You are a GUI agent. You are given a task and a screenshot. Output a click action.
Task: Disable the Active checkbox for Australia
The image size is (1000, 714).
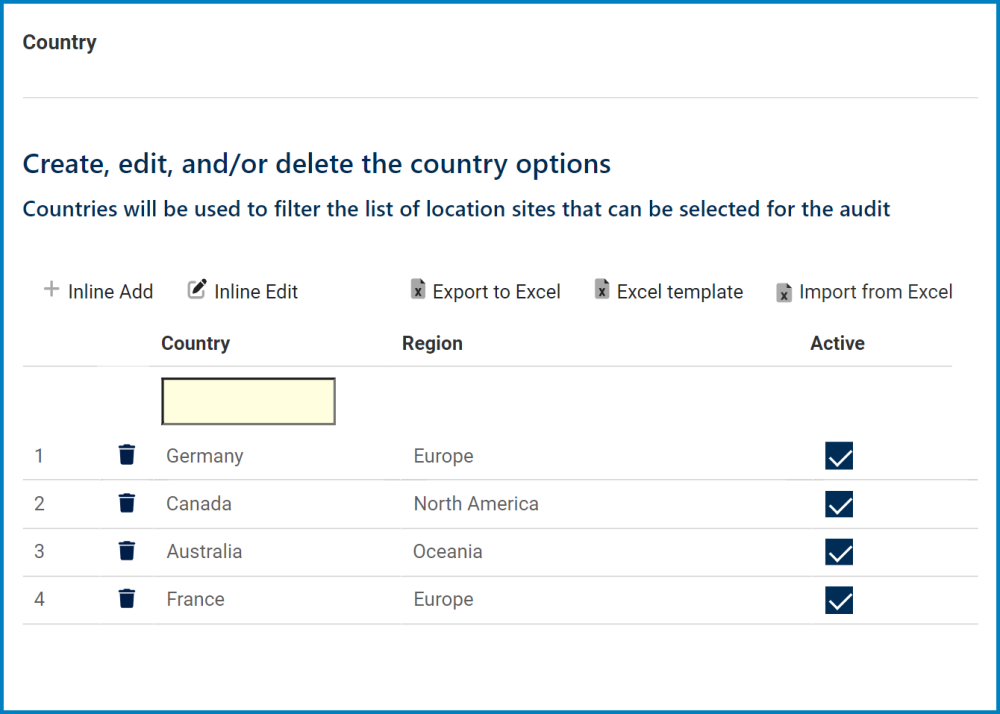click(x=839, y=552)
